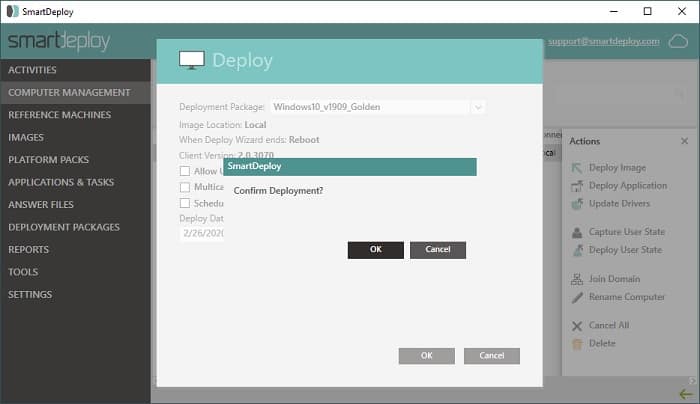
Task: Click the green arrow icon at bottom right
Action: tap(685, 394)
